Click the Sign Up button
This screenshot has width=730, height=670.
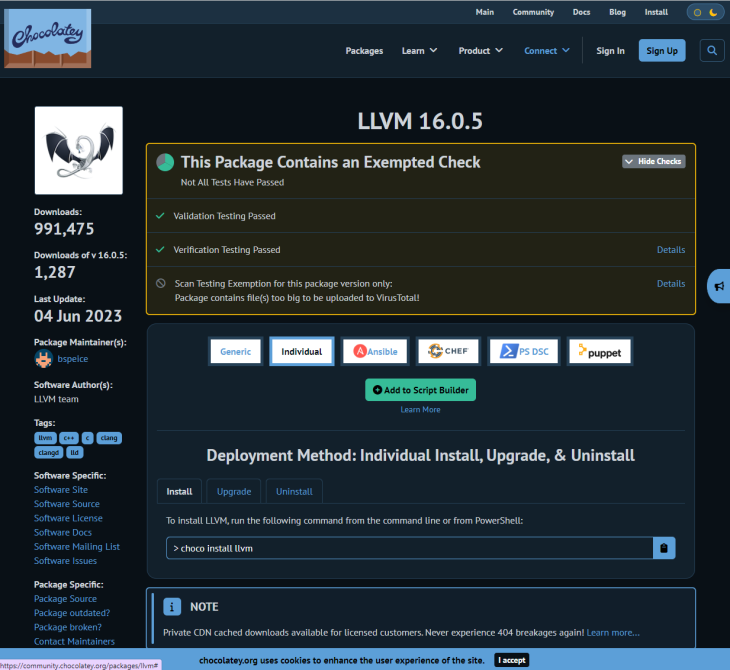coord(662,50)
